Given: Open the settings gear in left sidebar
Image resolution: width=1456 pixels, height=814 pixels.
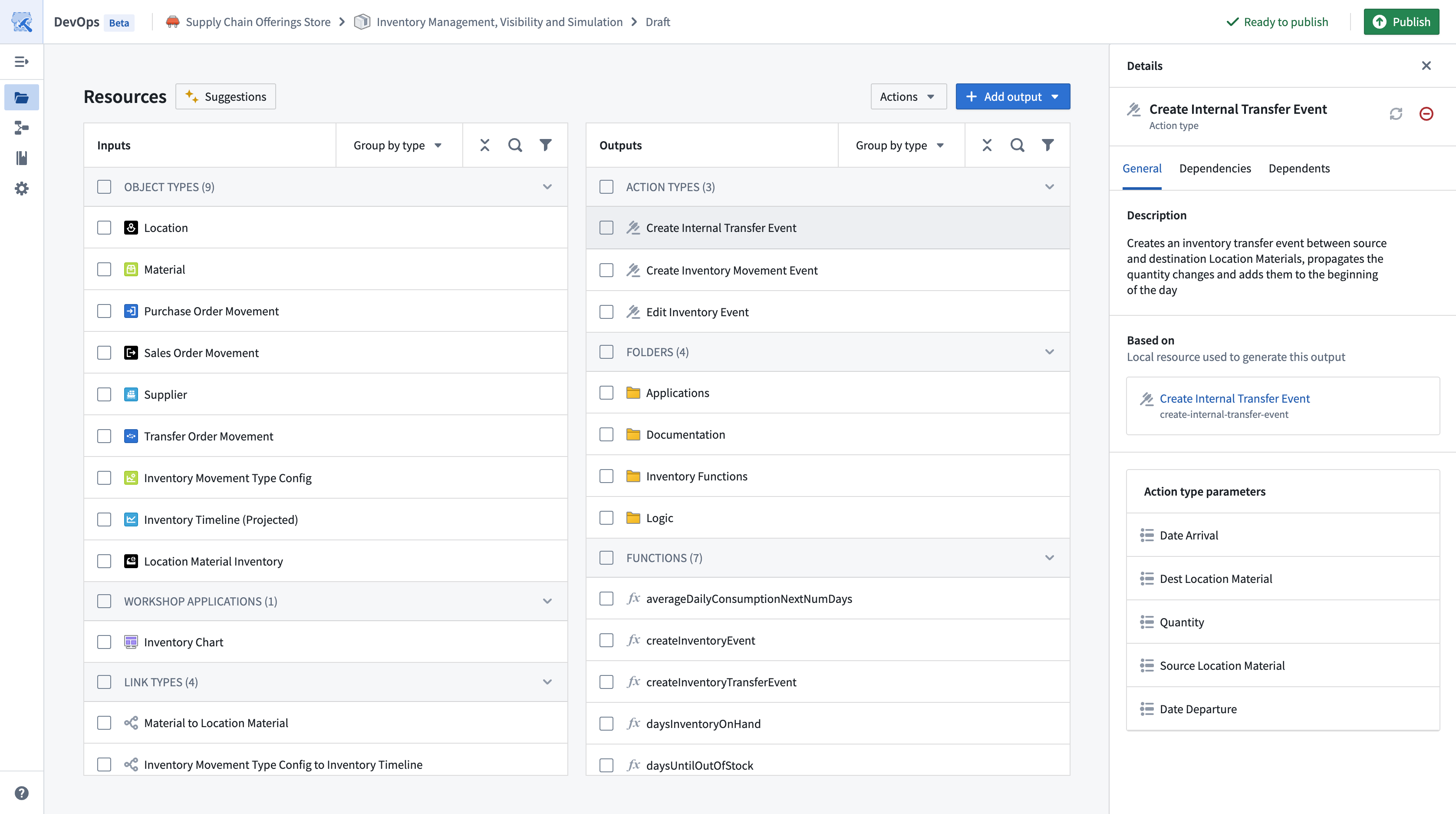Looking at the screenshot, I should [21, 189].
